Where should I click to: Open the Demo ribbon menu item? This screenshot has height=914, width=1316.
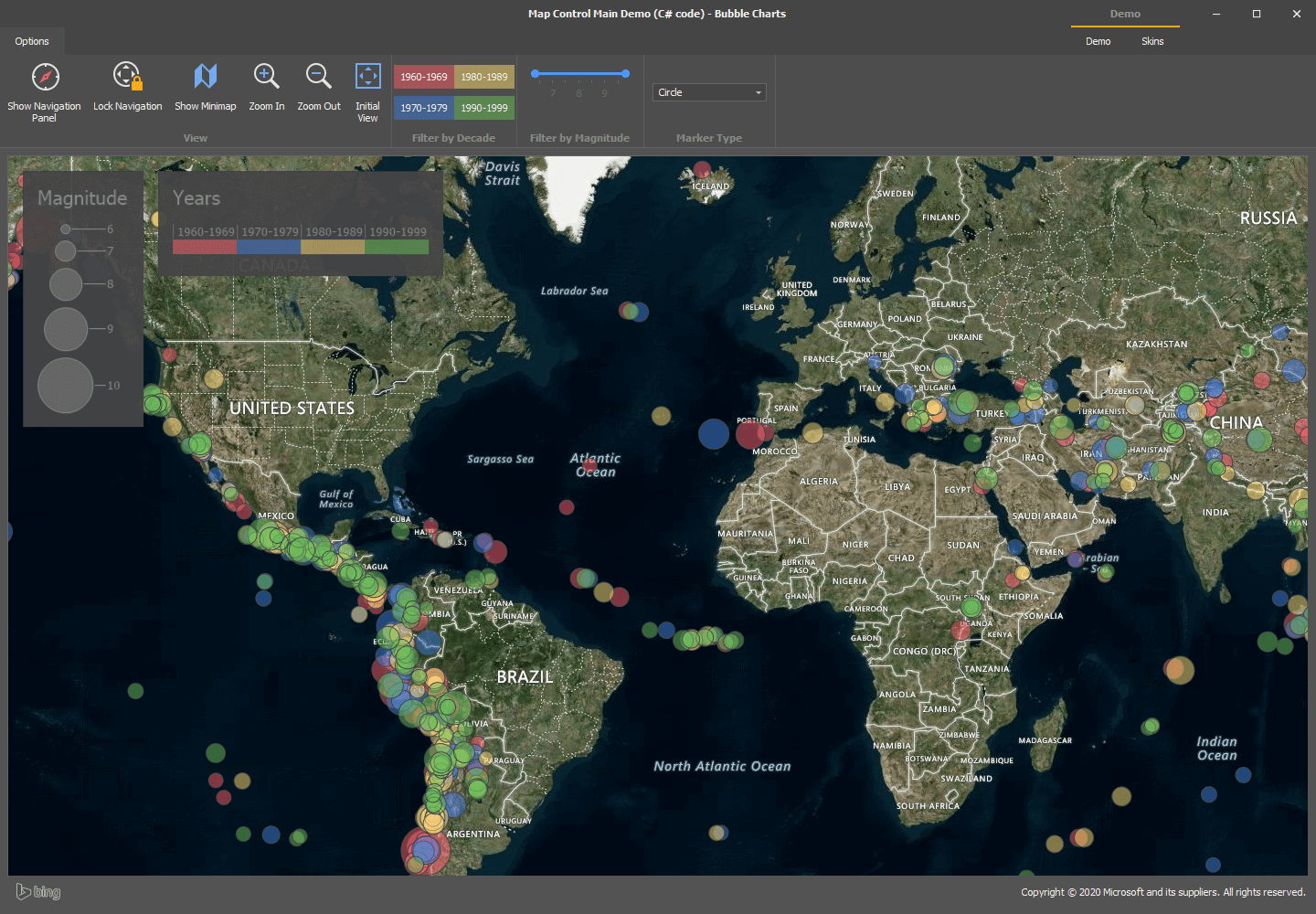1098,41
